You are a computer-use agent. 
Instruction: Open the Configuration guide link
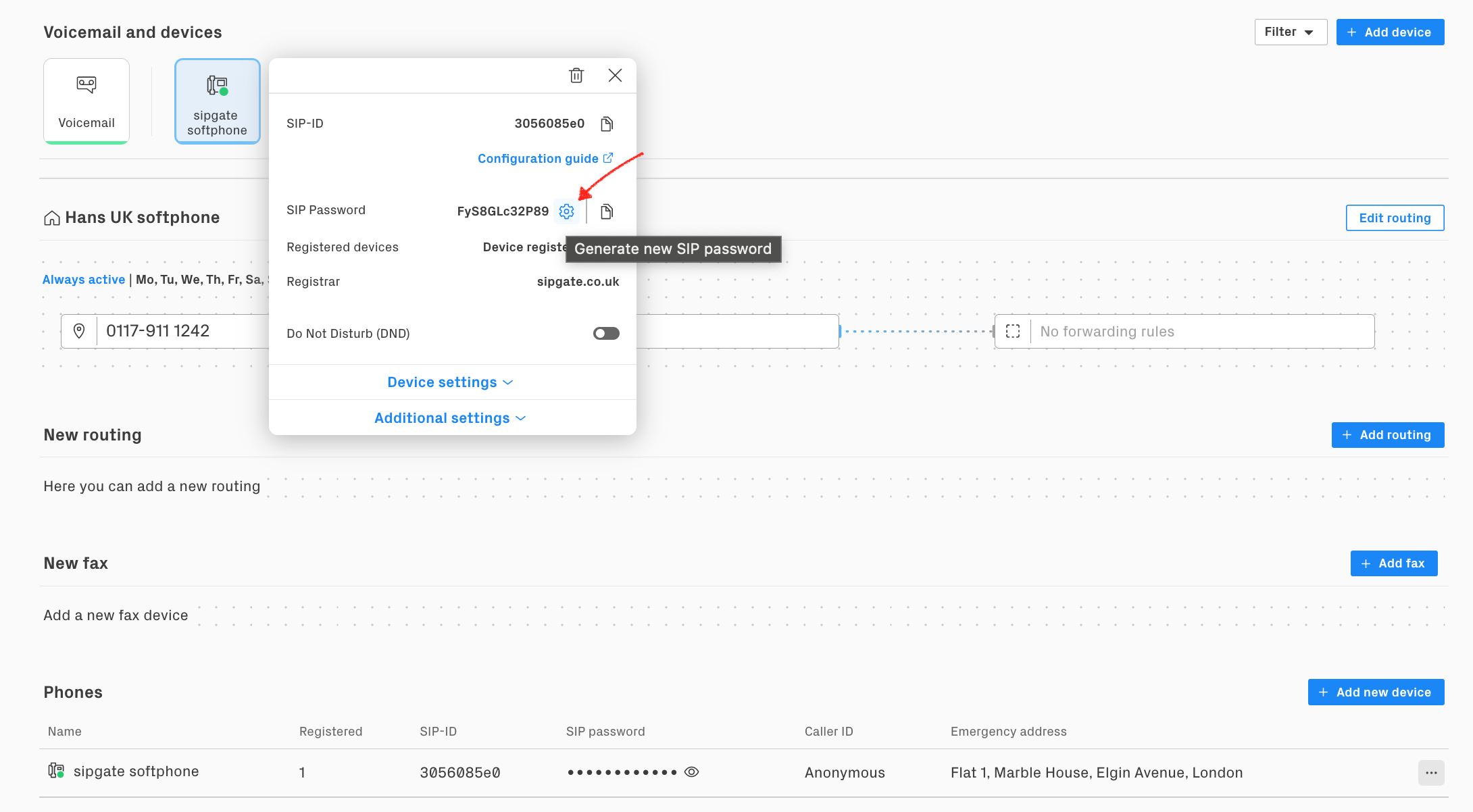(545, 158)
